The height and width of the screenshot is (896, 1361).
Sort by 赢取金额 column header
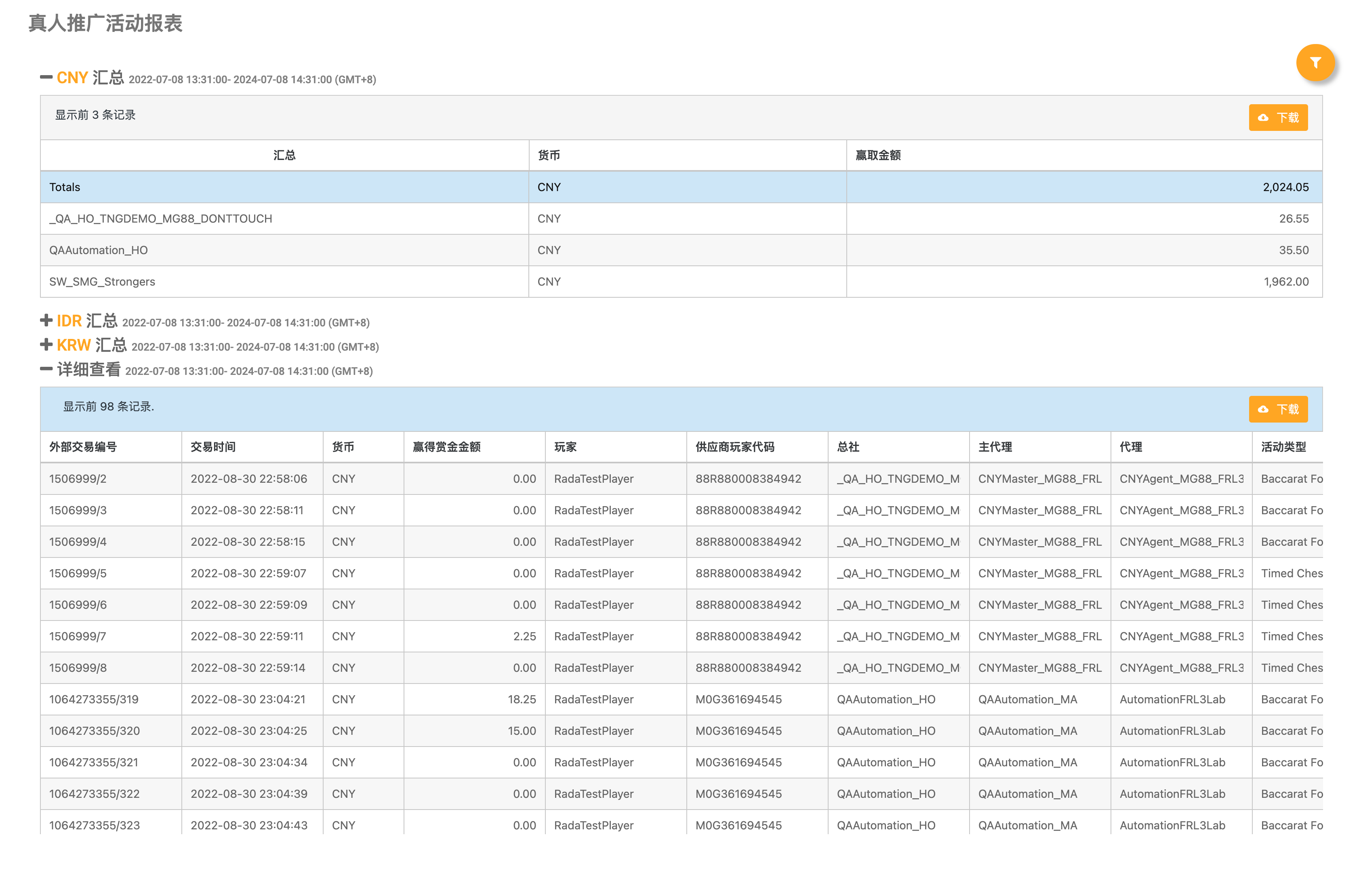[878, 156]
